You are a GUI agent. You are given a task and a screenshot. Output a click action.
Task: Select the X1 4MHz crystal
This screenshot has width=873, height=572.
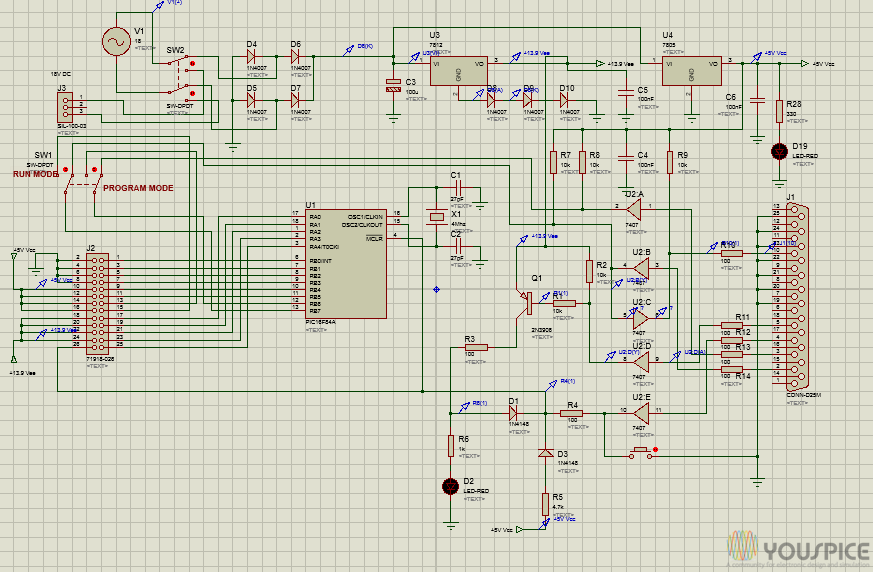[x=436, y=218]
